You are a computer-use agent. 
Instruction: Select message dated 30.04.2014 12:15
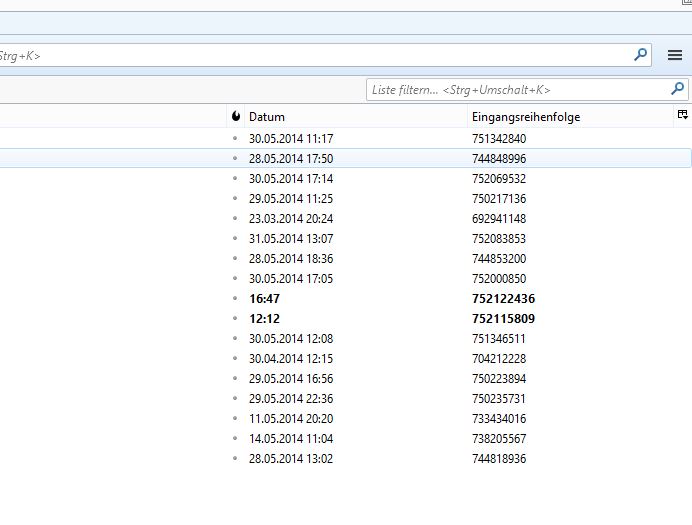tap(291, 359)
